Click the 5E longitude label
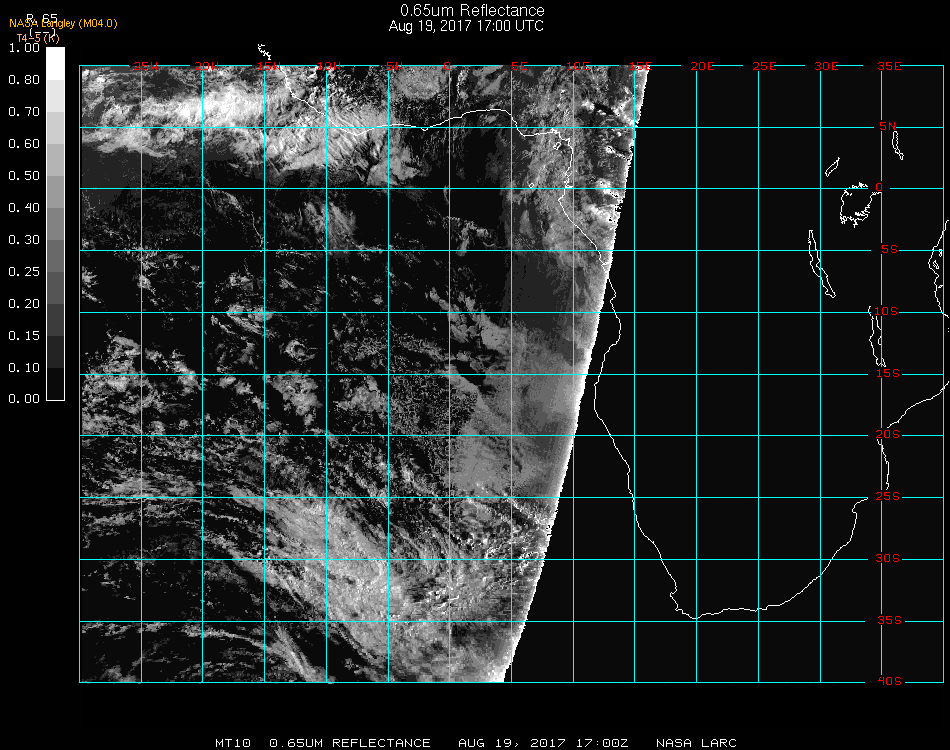The height and width of the screenshot is (750, 950). [x=519, y=66]
